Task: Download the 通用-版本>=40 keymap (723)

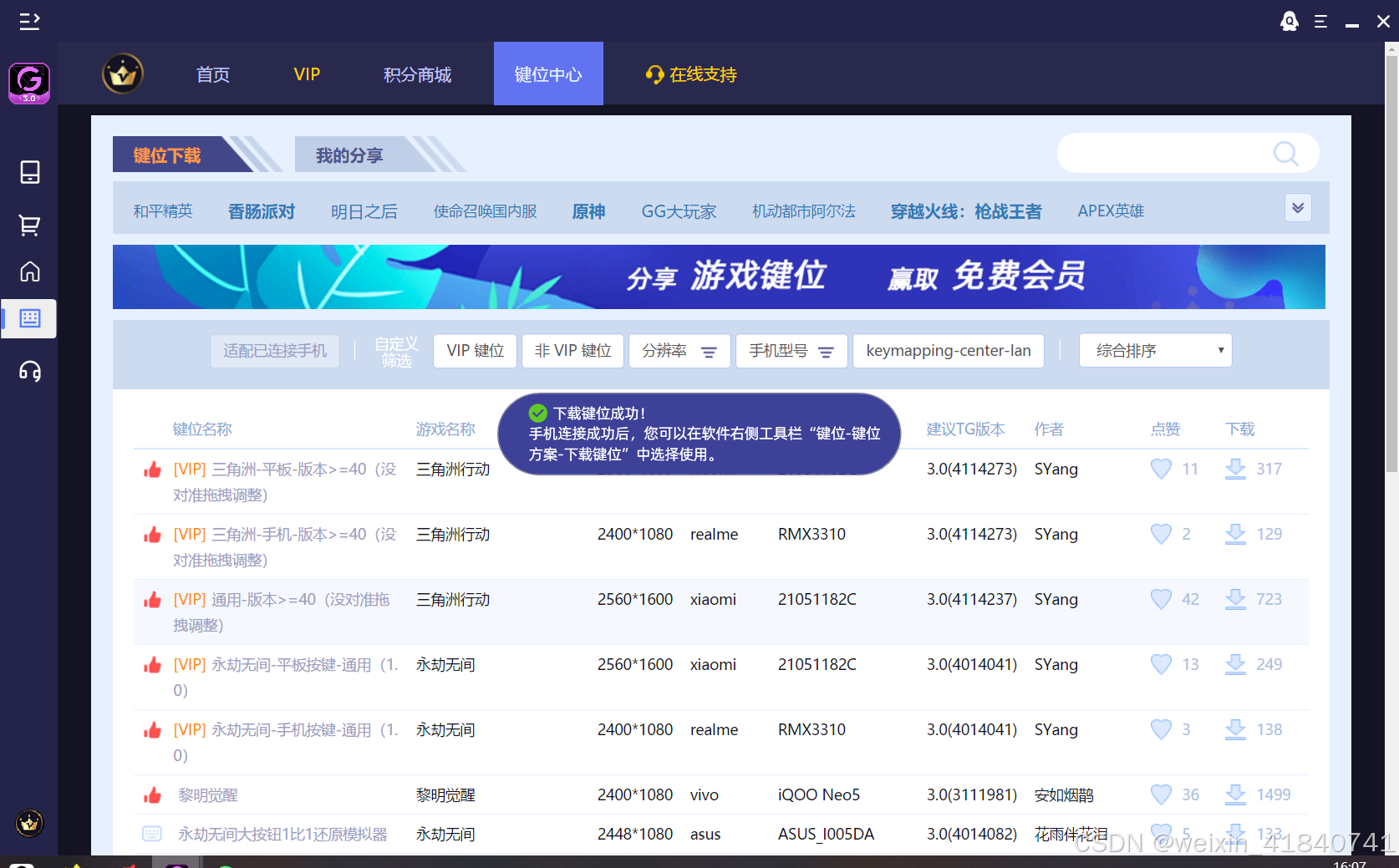Action: click(1235, 599)
